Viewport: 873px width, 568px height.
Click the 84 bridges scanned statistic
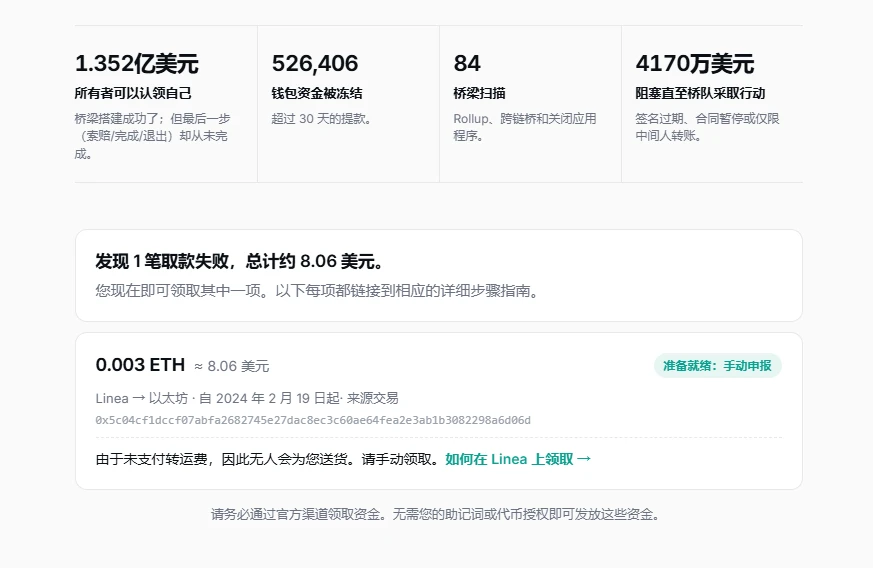coord(467,63)
